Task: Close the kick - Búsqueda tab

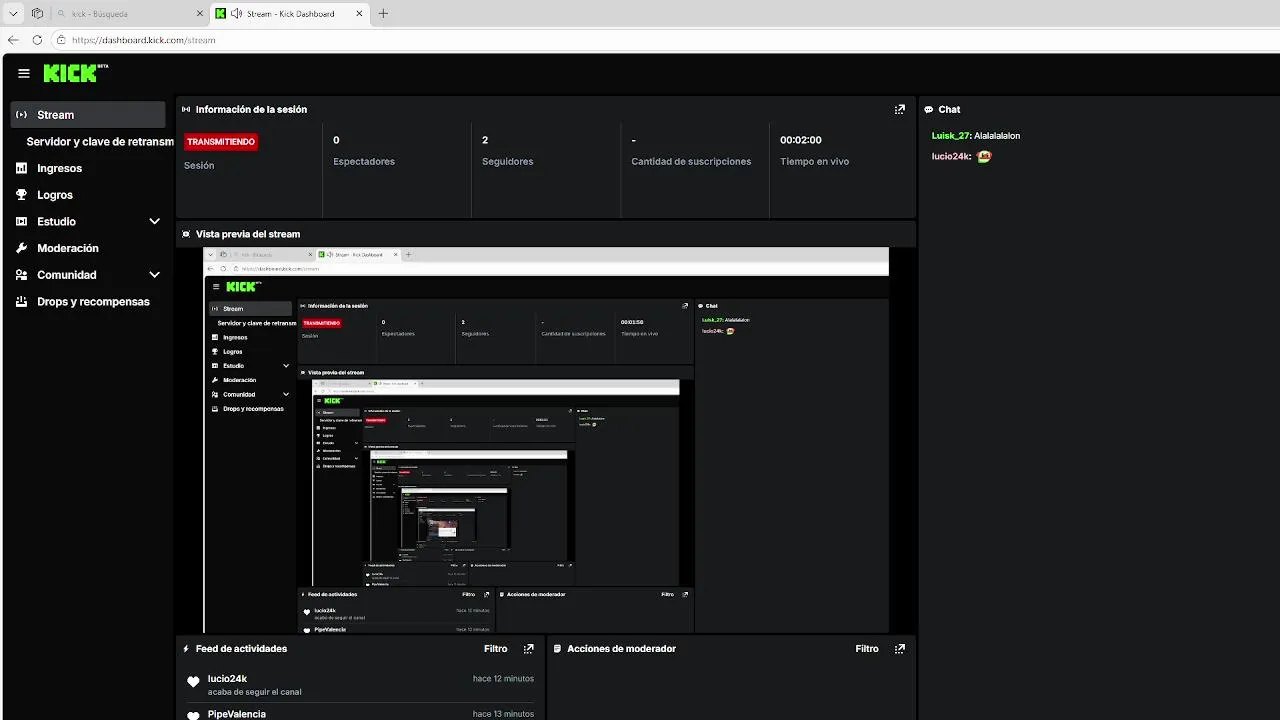Action: coord(199,14)
